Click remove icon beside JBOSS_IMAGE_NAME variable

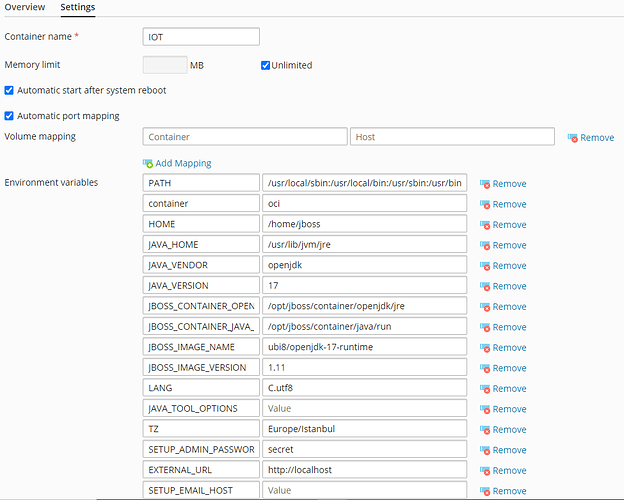pos(485,348)
